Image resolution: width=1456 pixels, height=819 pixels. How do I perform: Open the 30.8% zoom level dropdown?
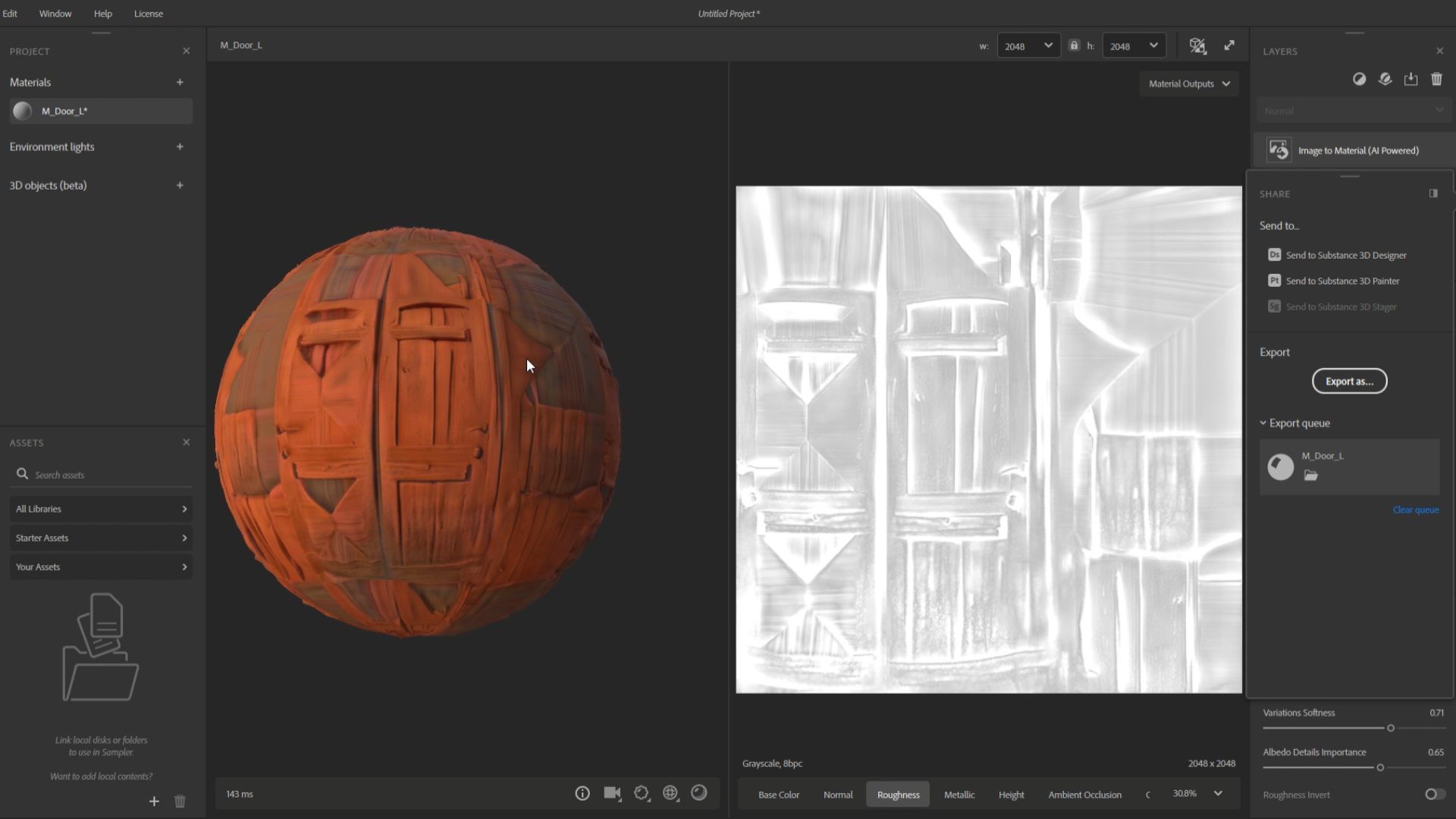click(1197, 793)
